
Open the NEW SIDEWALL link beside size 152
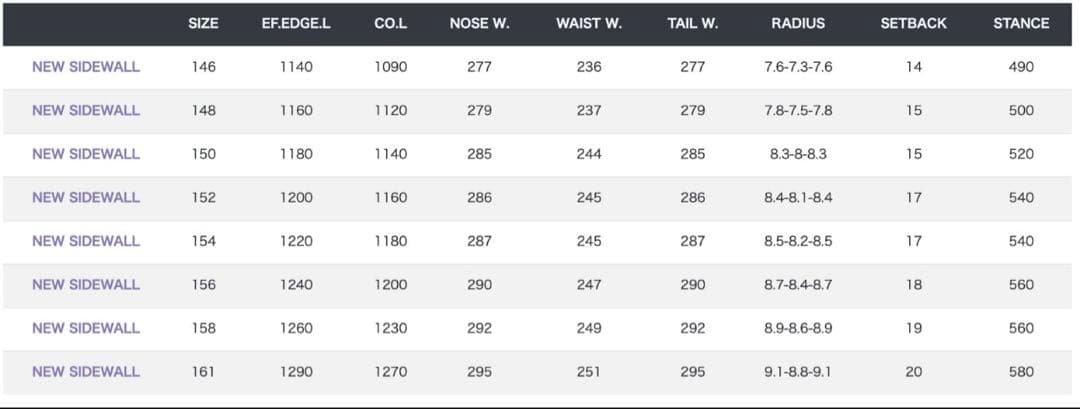tap(86, 197)
